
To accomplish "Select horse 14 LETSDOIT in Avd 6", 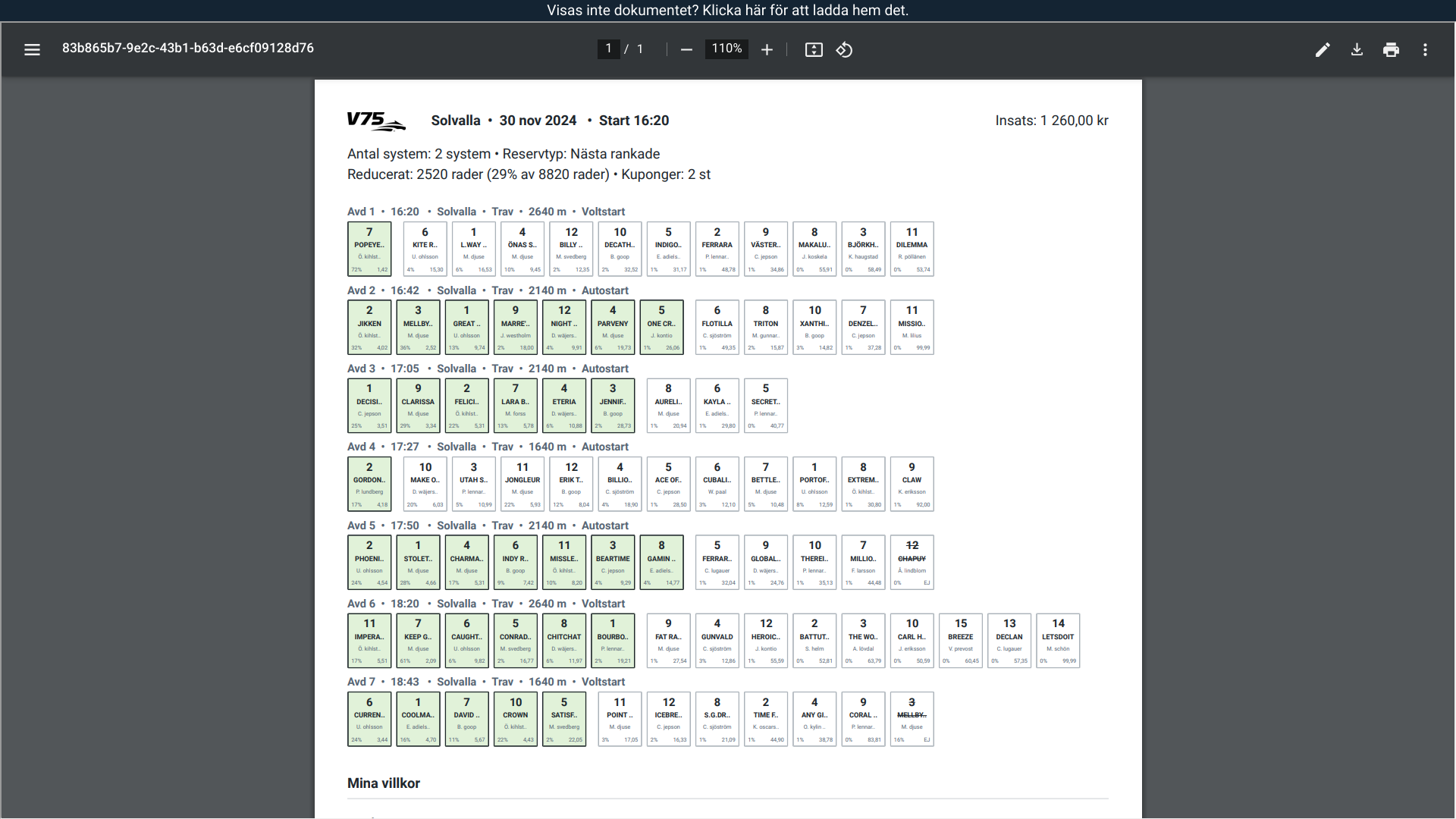I will pyautogui.click(x=1057, y=640).
